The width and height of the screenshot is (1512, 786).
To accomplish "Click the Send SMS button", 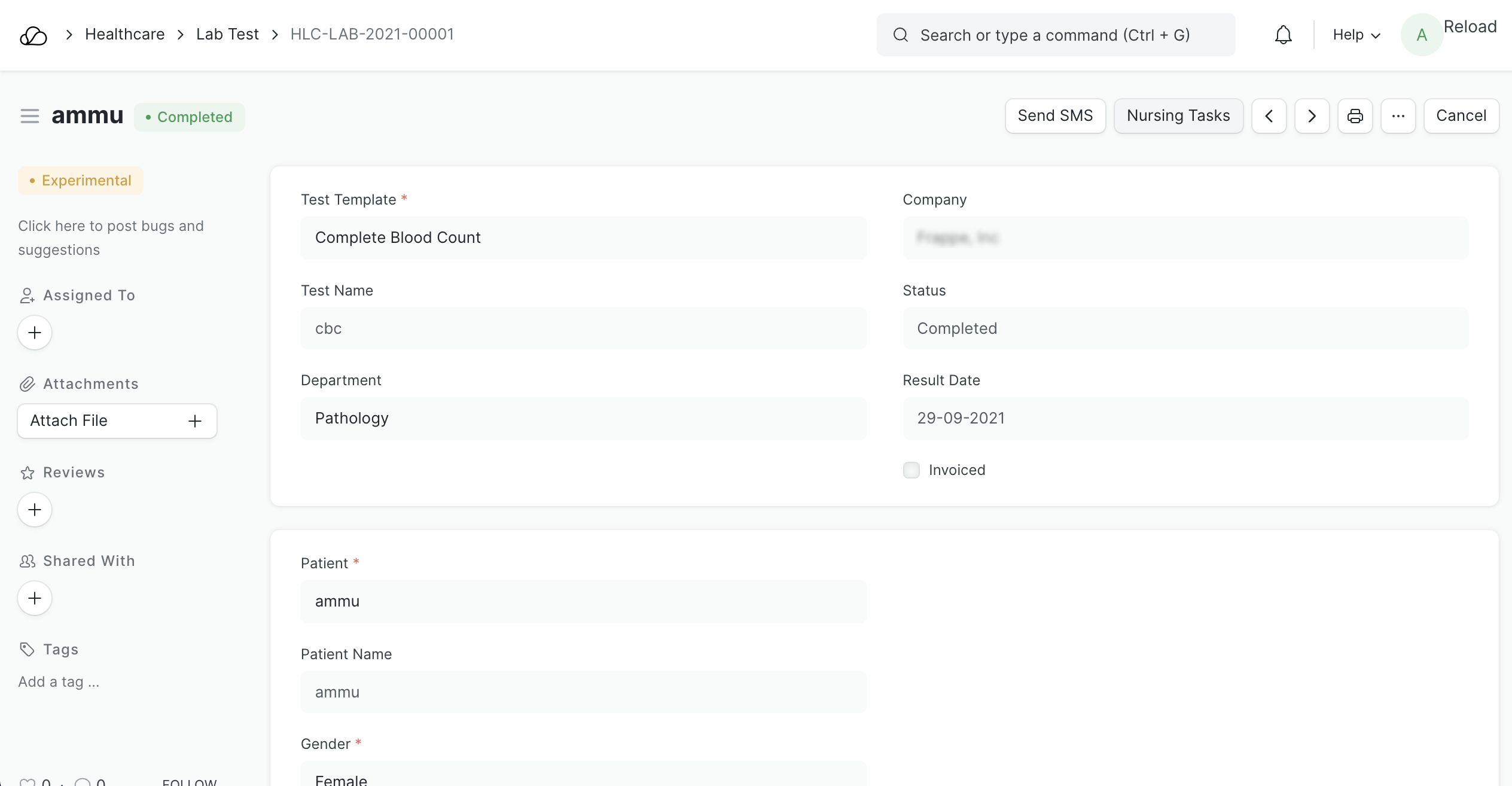I will click(1055, 116).
